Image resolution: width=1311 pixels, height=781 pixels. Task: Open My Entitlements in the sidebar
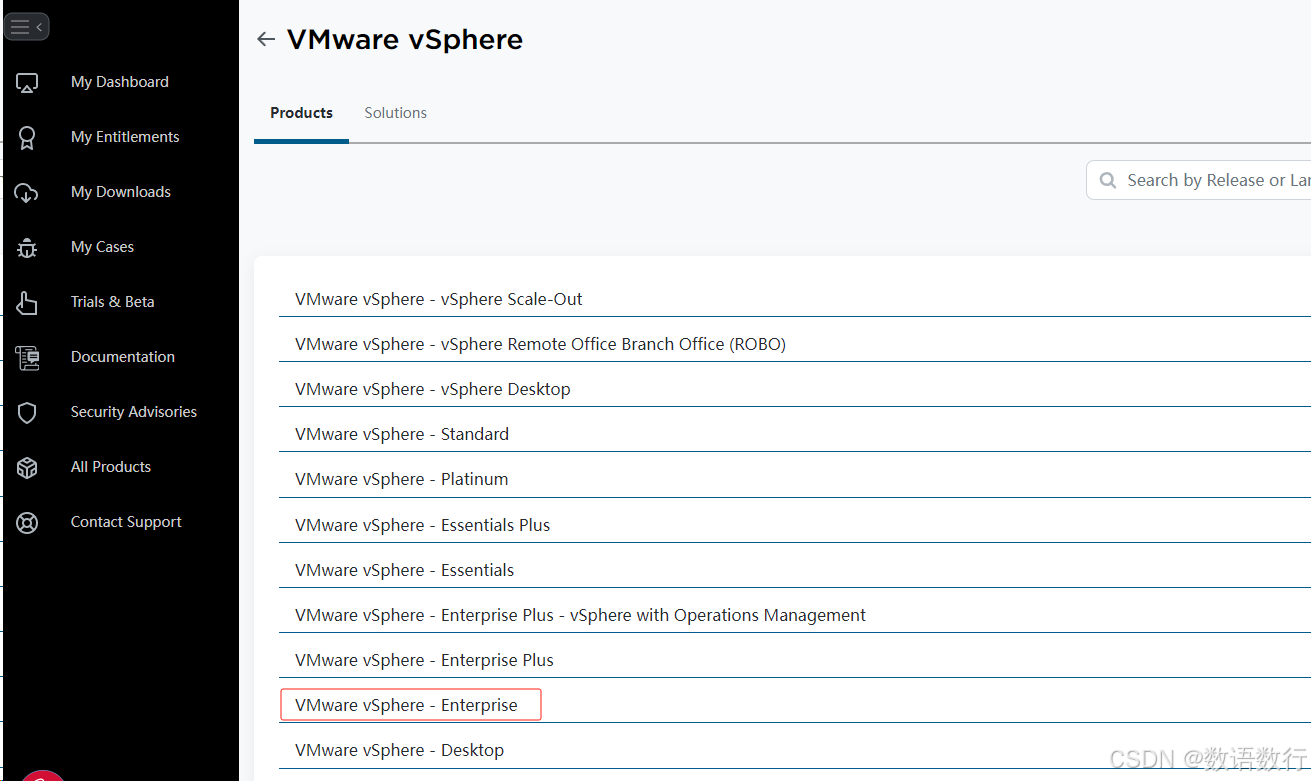[125, 137]
